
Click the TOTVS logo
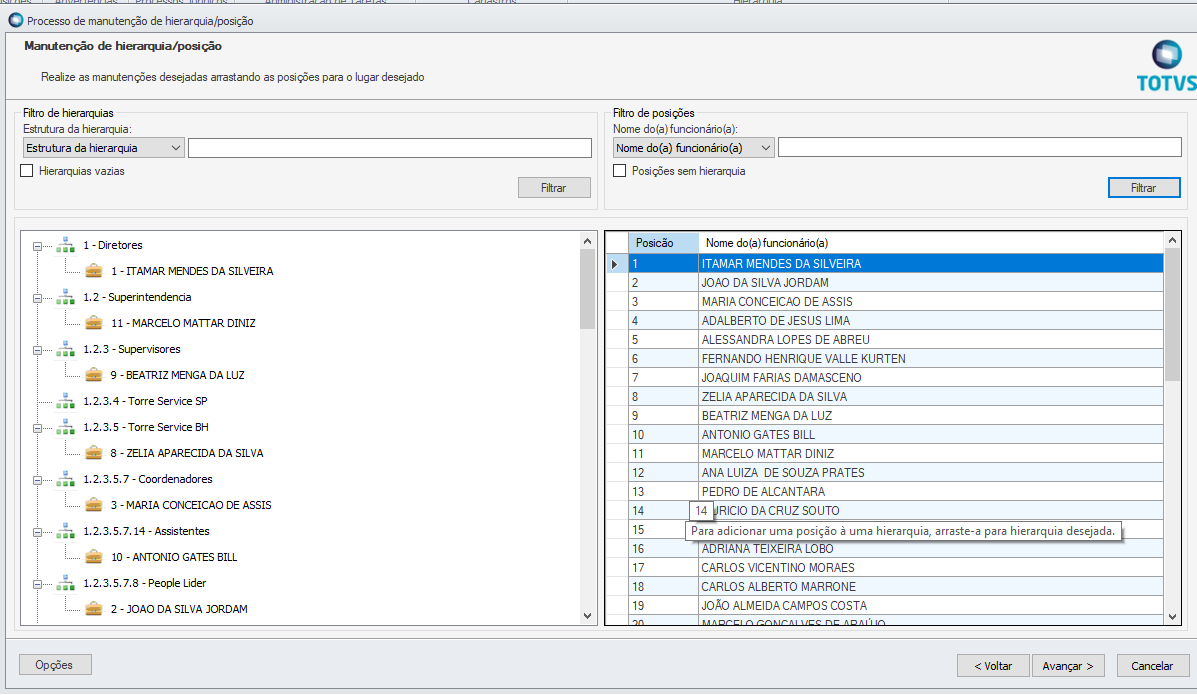(1166, 66)
